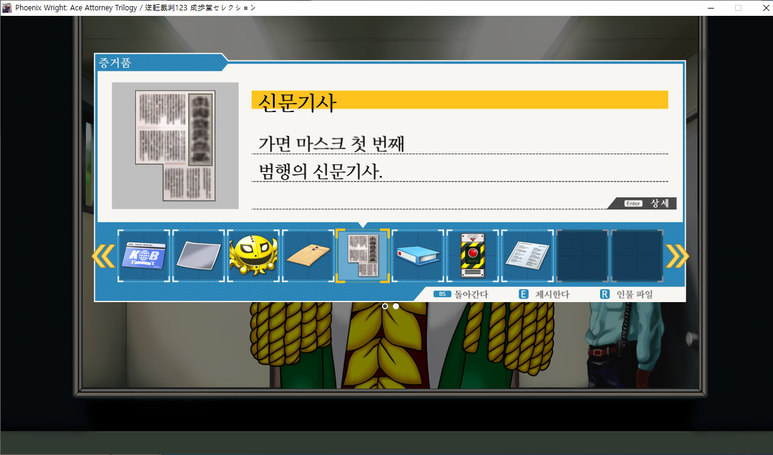Select the KB security card evidence
Viewport: 773px width, 455px height.
pos(143,256)
